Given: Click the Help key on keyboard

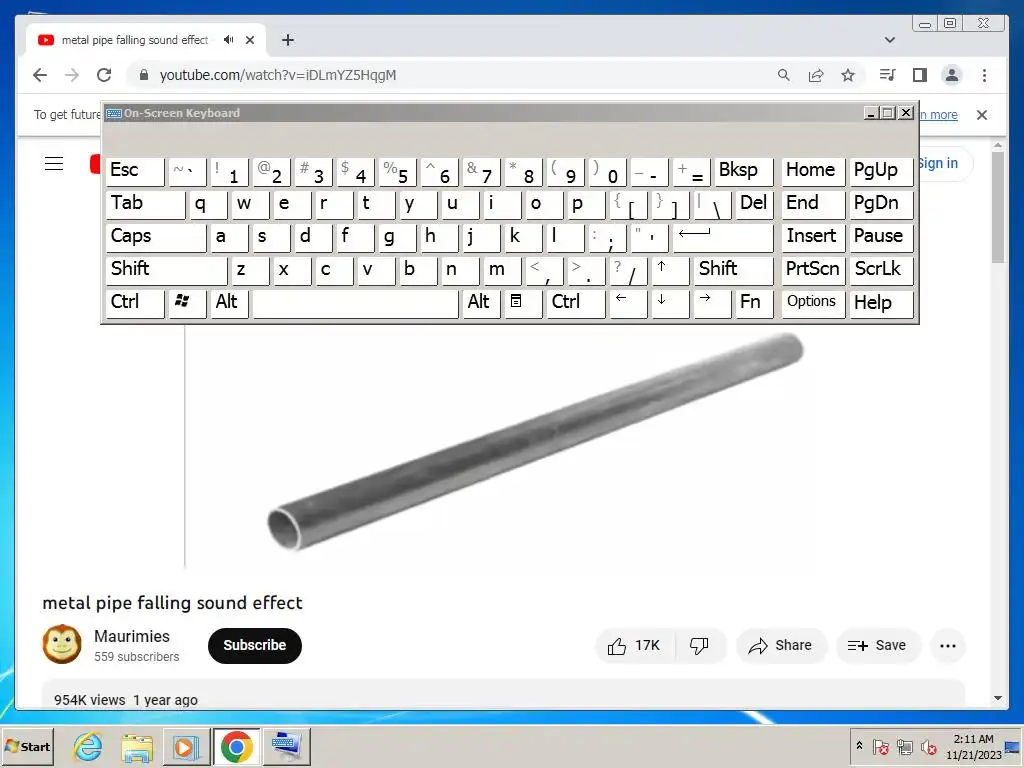Looking at the screenshot, I should tap(881, 303).
